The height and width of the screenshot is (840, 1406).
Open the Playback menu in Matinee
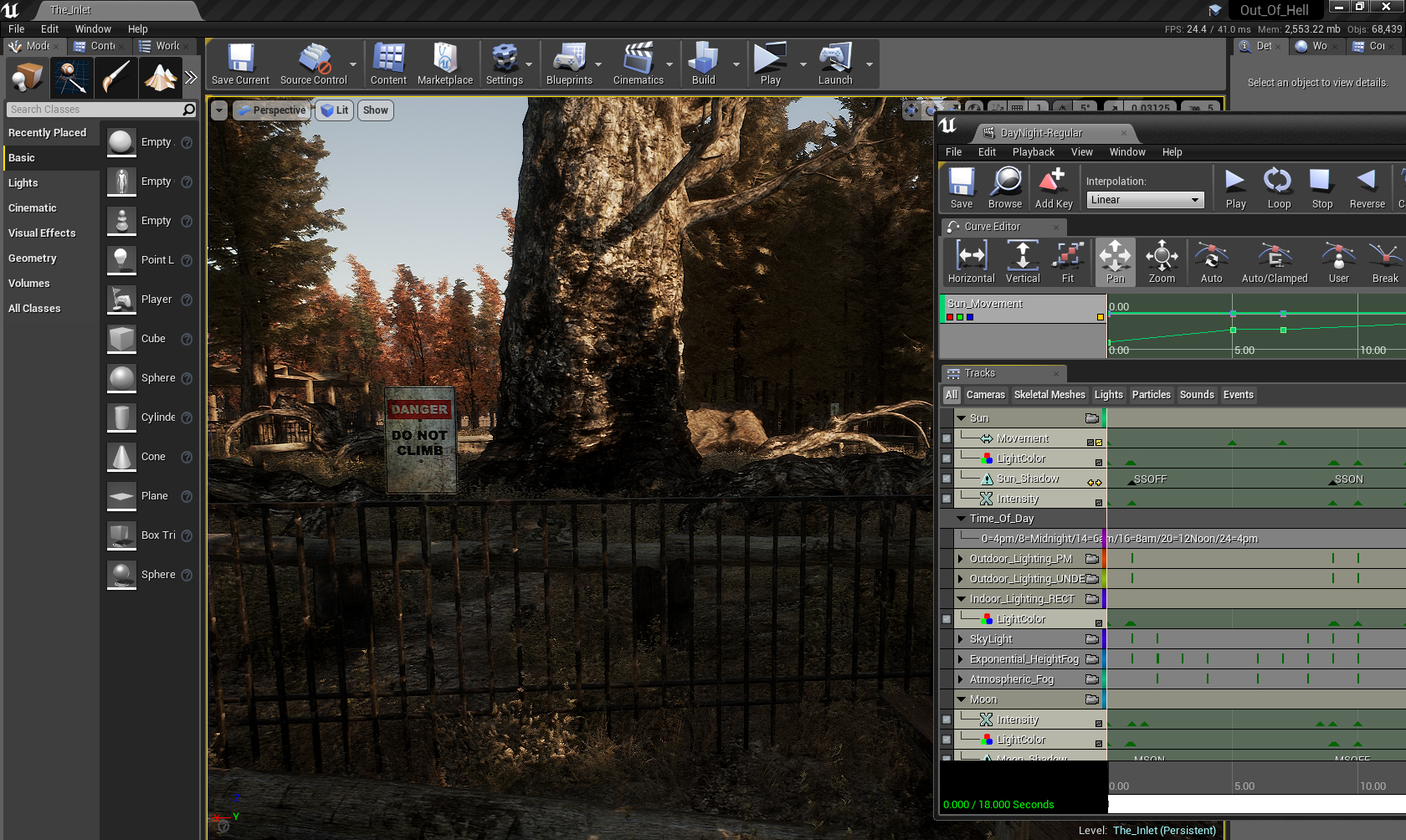pos(1033,152)
